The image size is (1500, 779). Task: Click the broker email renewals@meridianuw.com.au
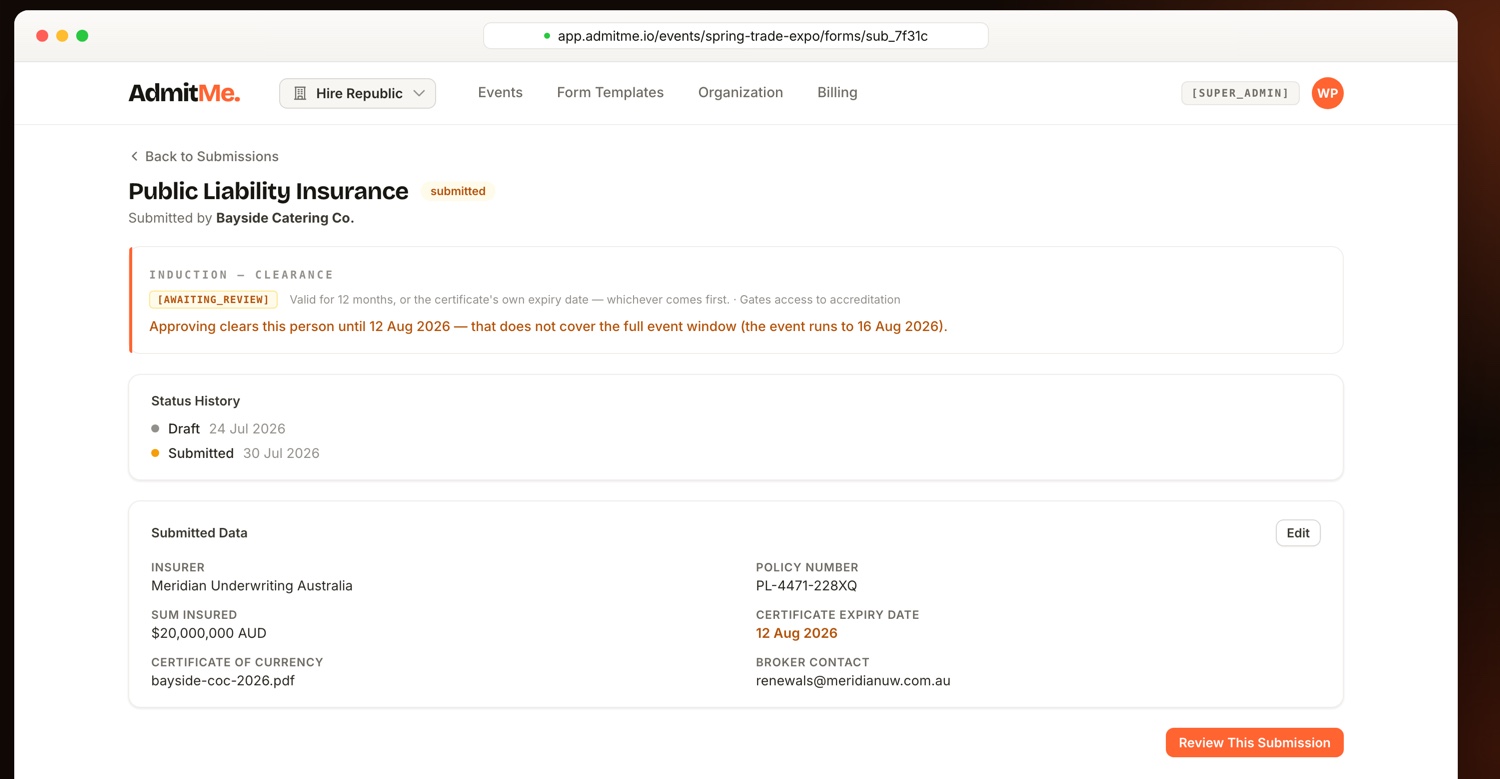pyautogui.click(x=853, y=681)
